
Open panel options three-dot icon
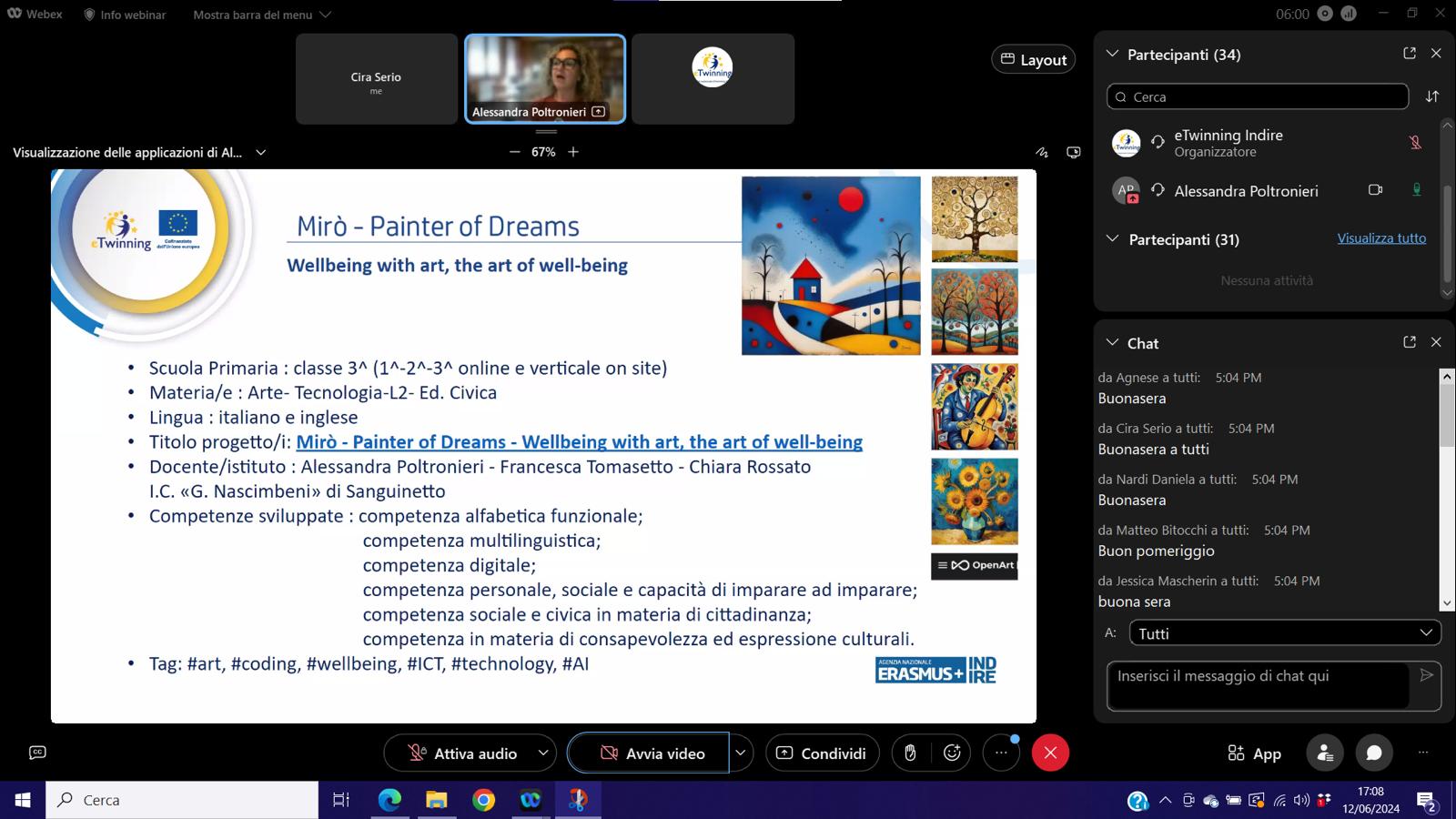click(x=1423, y=753)
